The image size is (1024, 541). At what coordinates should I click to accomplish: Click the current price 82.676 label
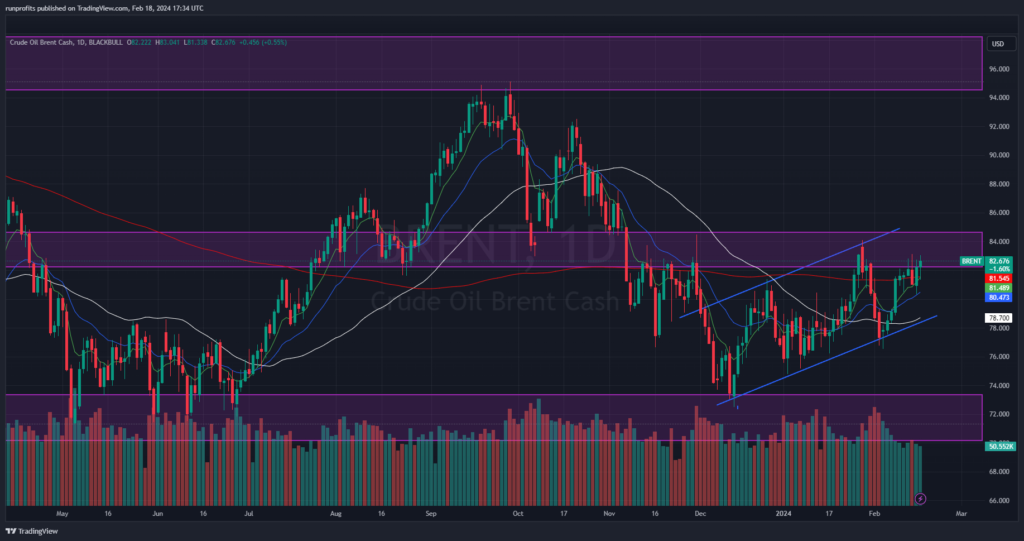point(999,261)
